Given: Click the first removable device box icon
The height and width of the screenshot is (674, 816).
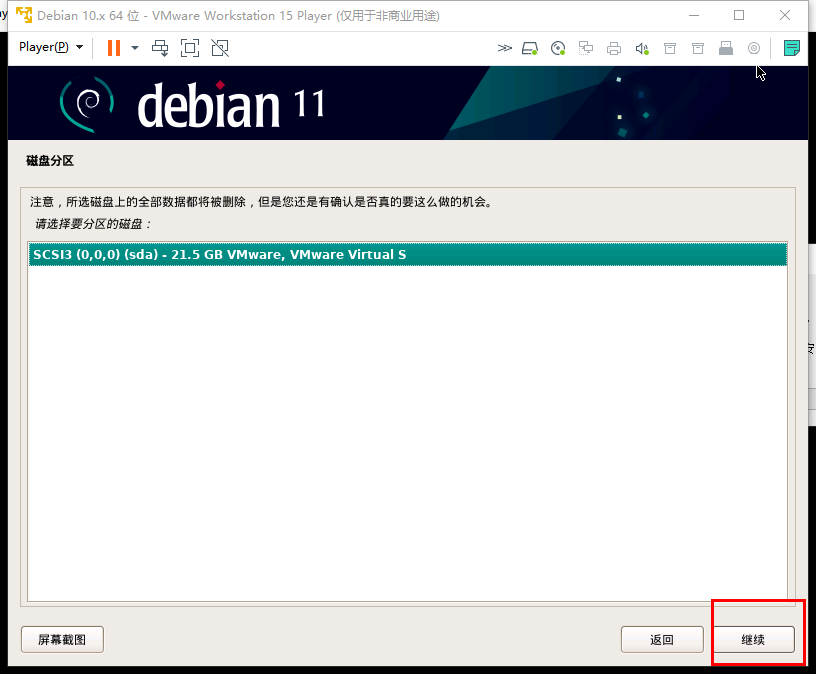Looking at the screenshot, I should [670, 48].
